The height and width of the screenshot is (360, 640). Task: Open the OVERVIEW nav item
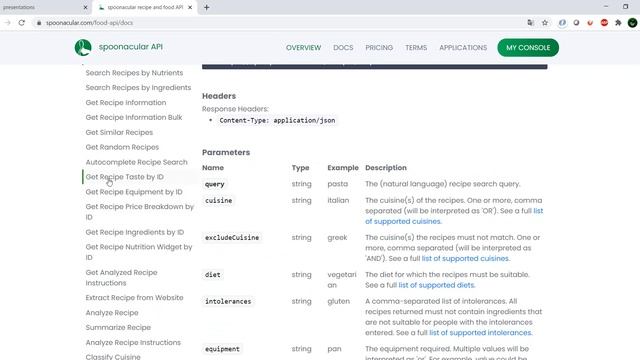coord(303,48)
